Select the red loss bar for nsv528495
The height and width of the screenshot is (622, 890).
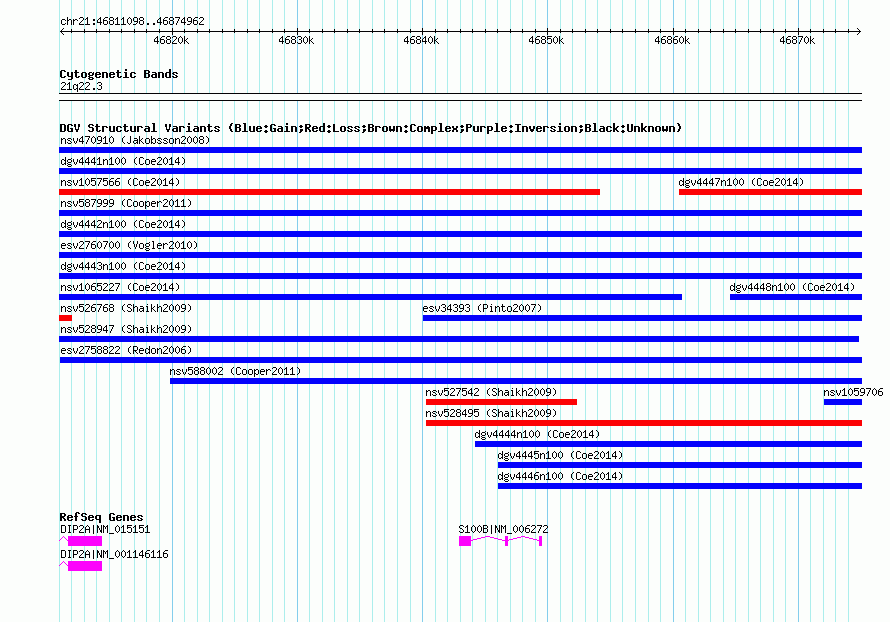pyautogui.click(x=644, y=423)
